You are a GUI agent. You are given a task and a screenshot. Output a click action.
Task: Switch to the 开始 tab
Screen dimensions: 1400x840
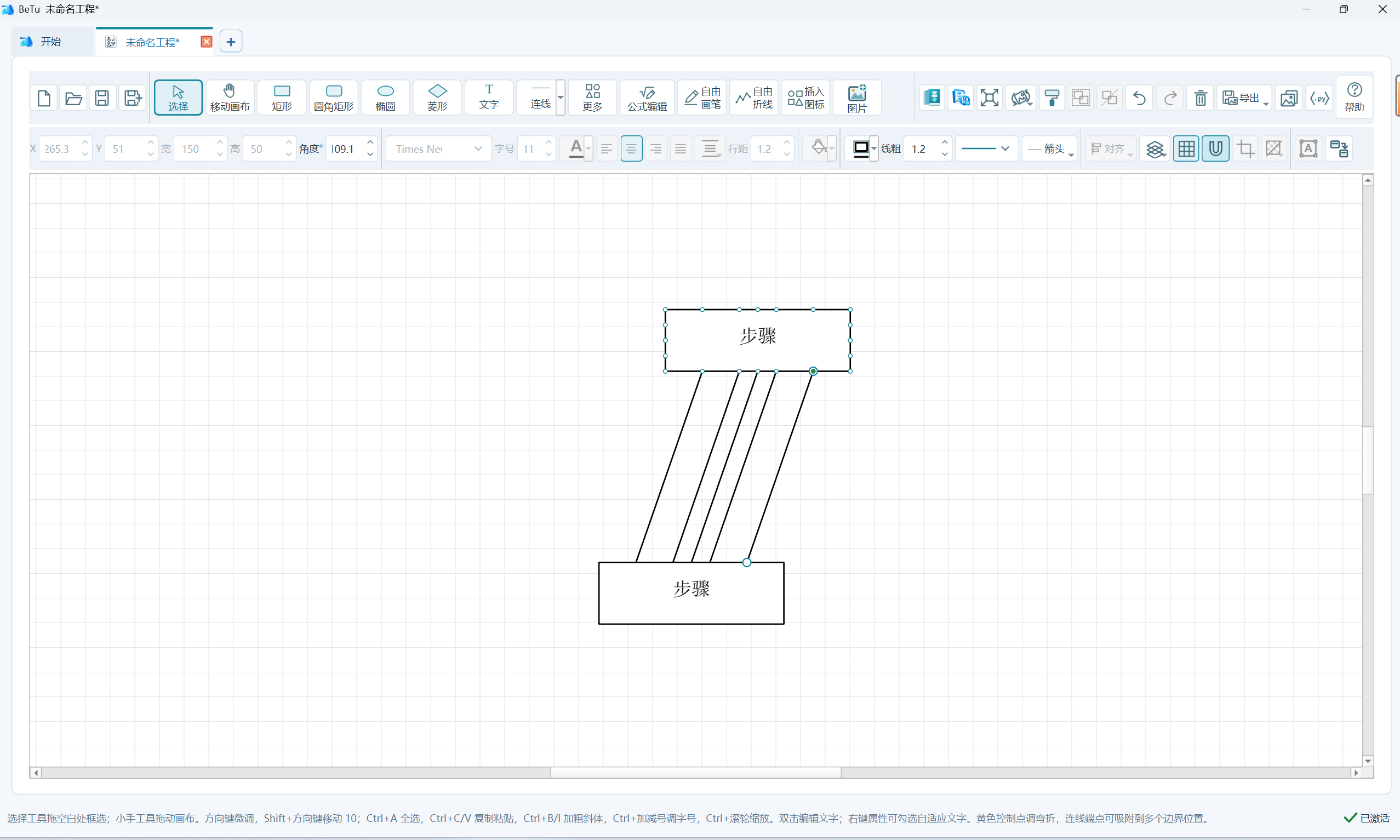click(x=52, y=42)
